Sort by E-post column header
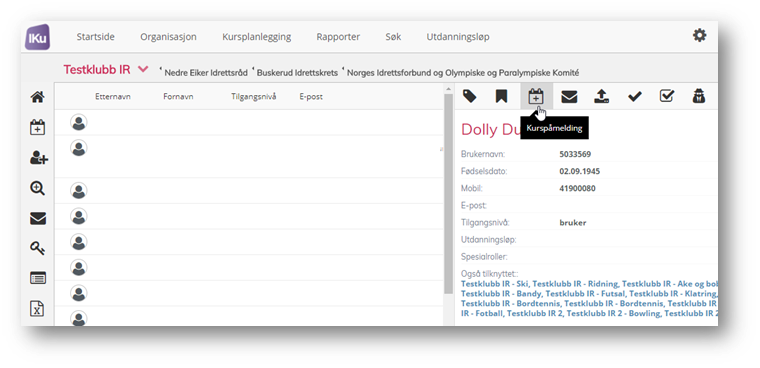Viewport: 760px width, 368px height. pyautogui.click(x=311, y=96)
